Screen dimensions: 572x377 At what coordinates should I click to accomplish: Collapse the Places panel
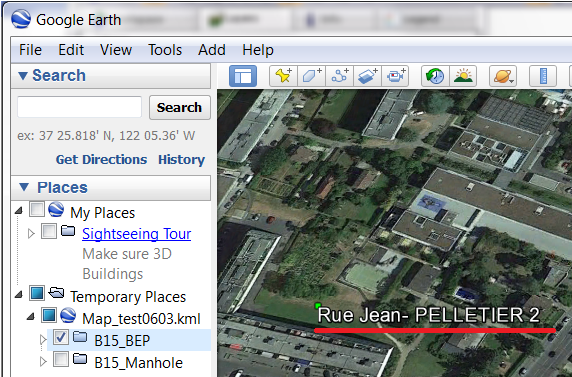tap(24, 187)
